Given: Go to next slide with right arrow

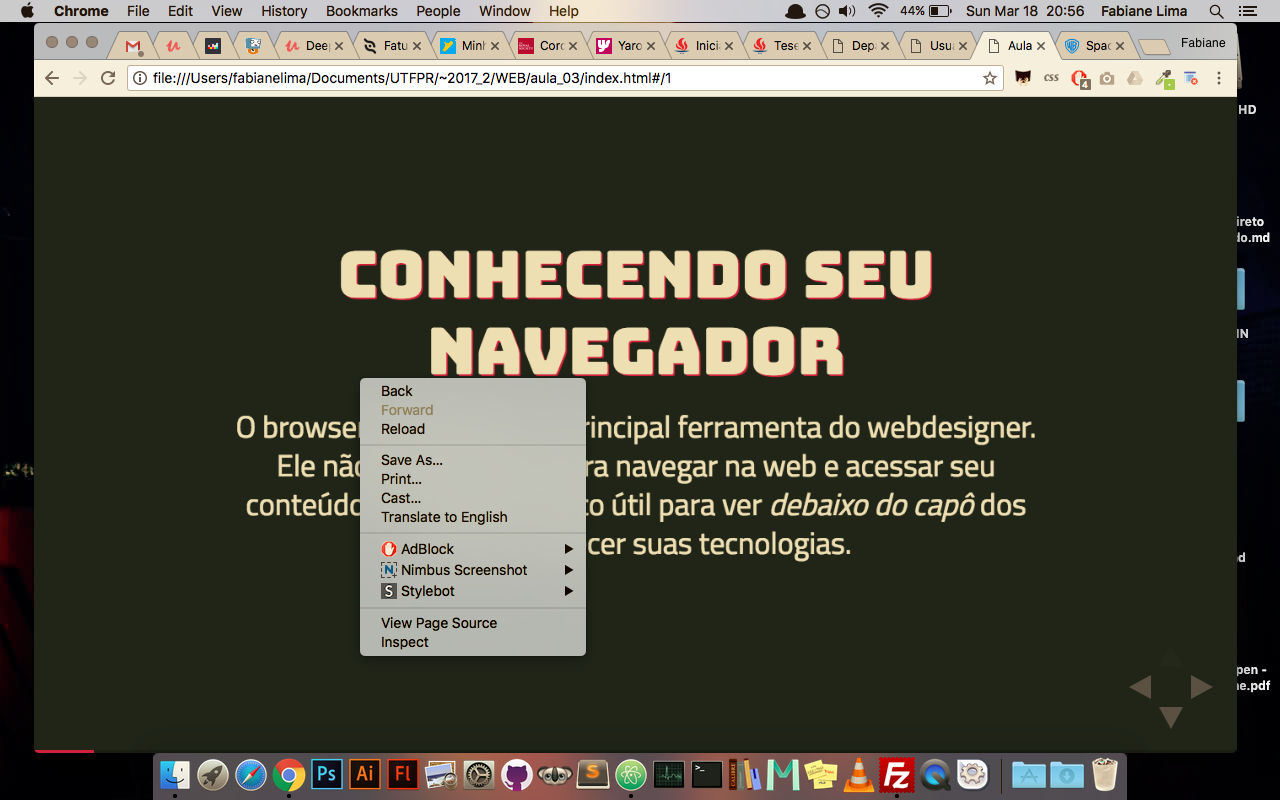Looking at the screenshot, I should [1201, 687].
